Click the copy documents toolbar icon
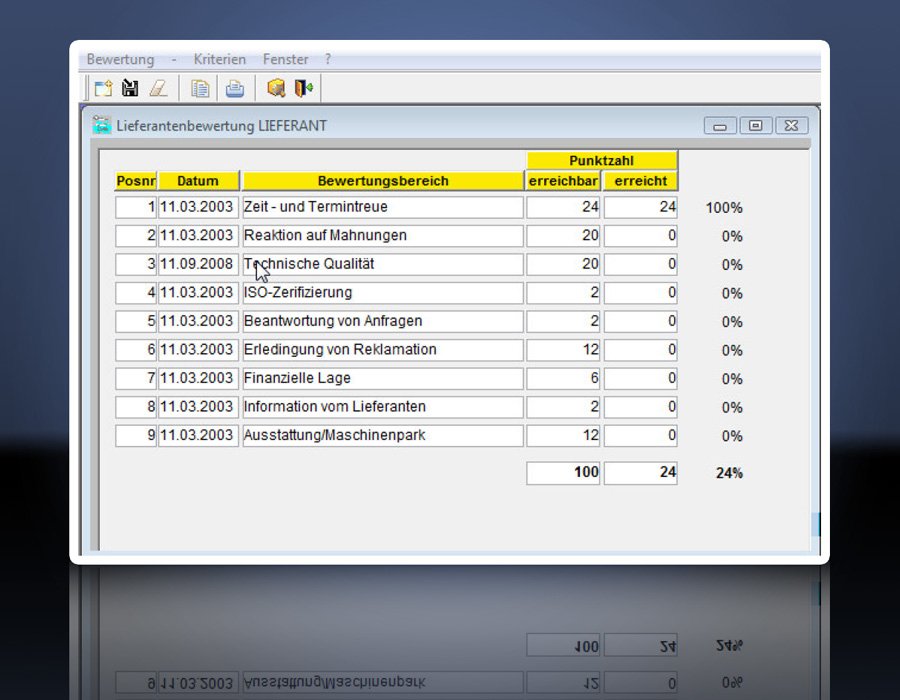Viewport: 900px width, 700px height. click(x=199, y=88)
